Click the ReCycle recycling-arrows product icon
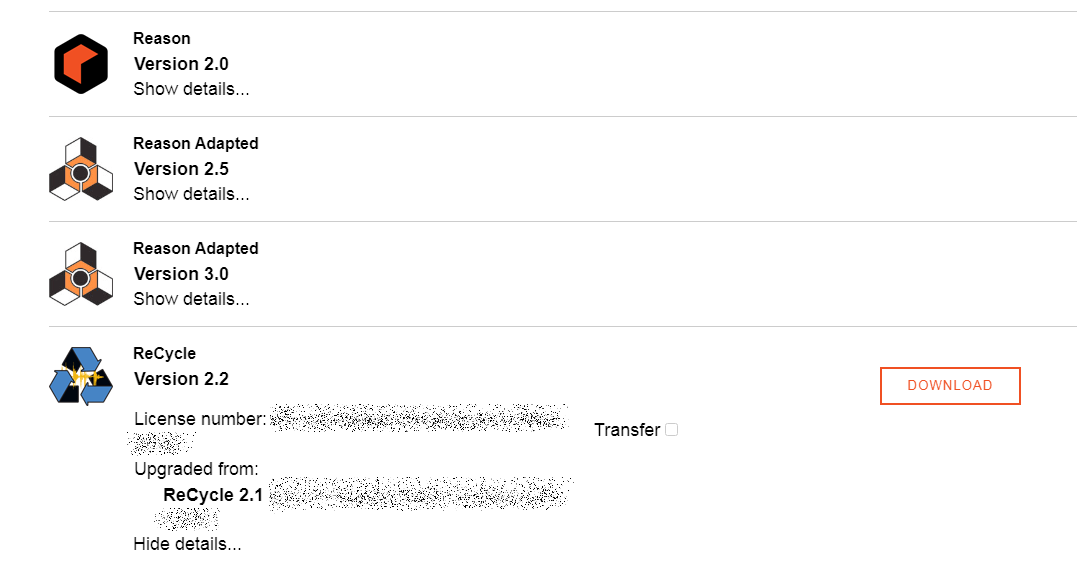The image size is (1077, 572). point(81,376)
